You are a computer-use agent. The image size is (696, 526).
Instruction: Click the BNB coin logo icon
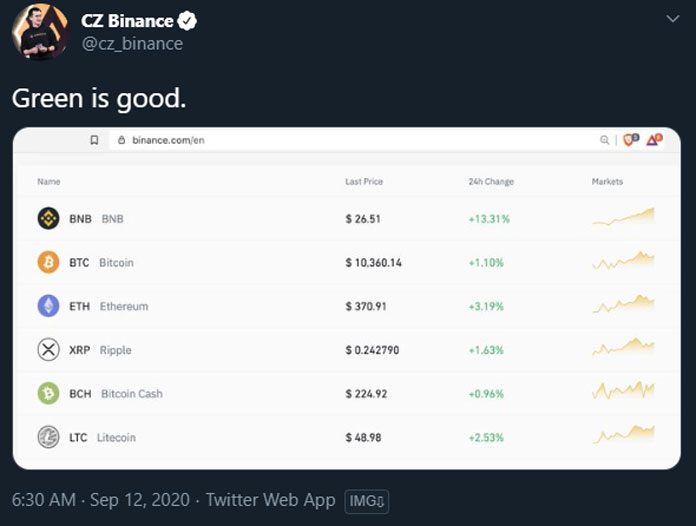[48, 218]
